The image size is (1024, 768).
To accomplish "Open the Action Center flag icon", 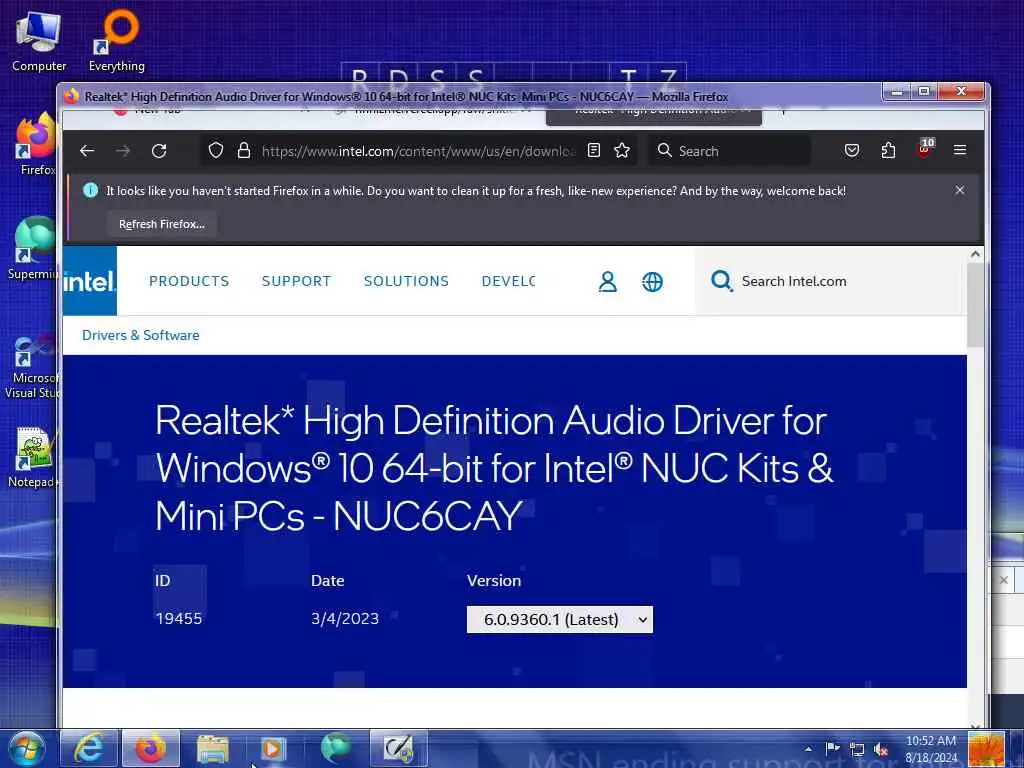I will coord(833,749).
